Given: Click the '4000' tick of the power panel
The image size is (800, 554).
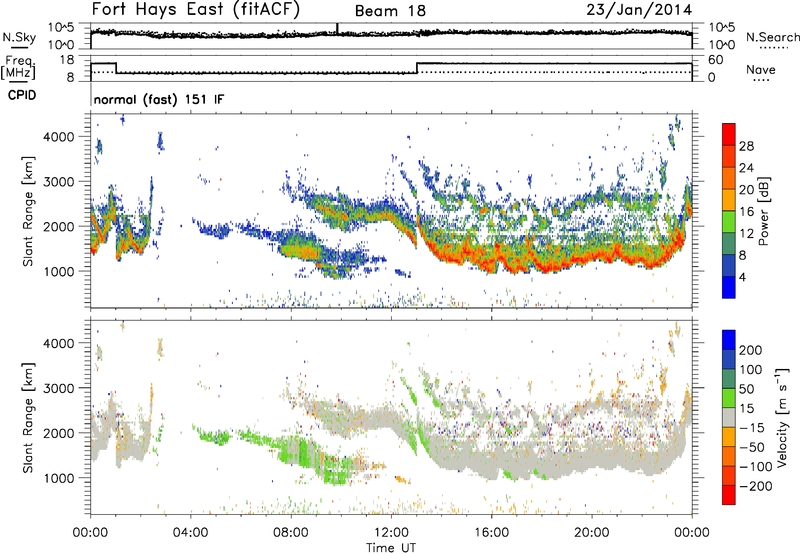Looking at the screenshot, I should coord(58,137).
